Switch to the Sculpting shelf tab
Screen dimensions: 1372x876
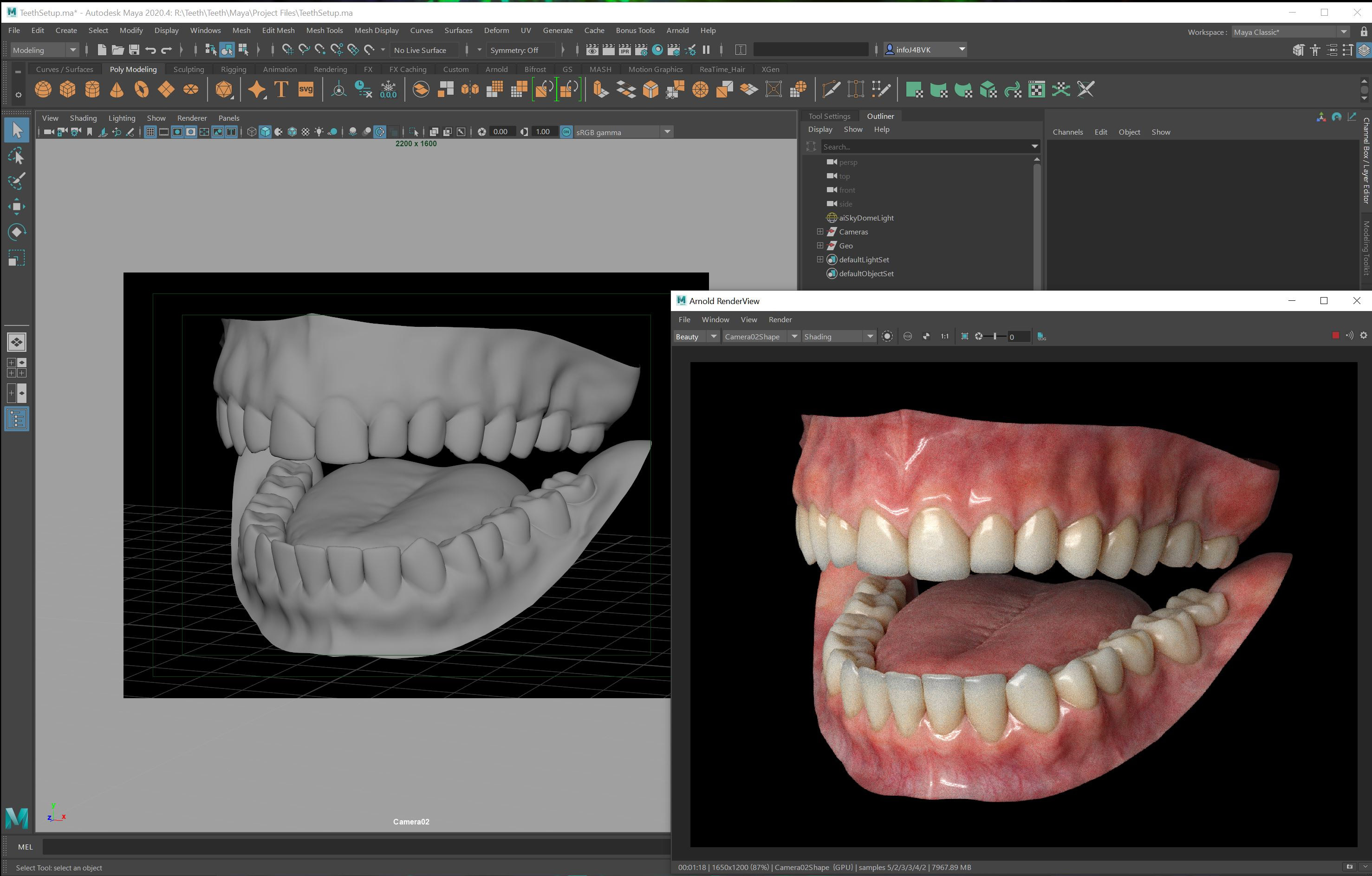click(x=189, y=69)
